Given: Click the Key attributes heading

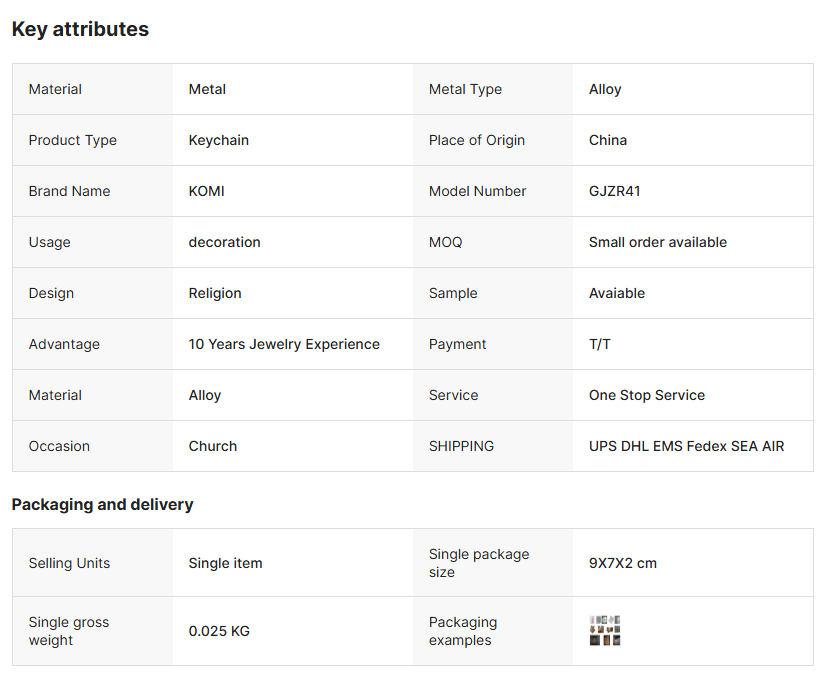Looking at the screenshot, I should tap(80, 29).
